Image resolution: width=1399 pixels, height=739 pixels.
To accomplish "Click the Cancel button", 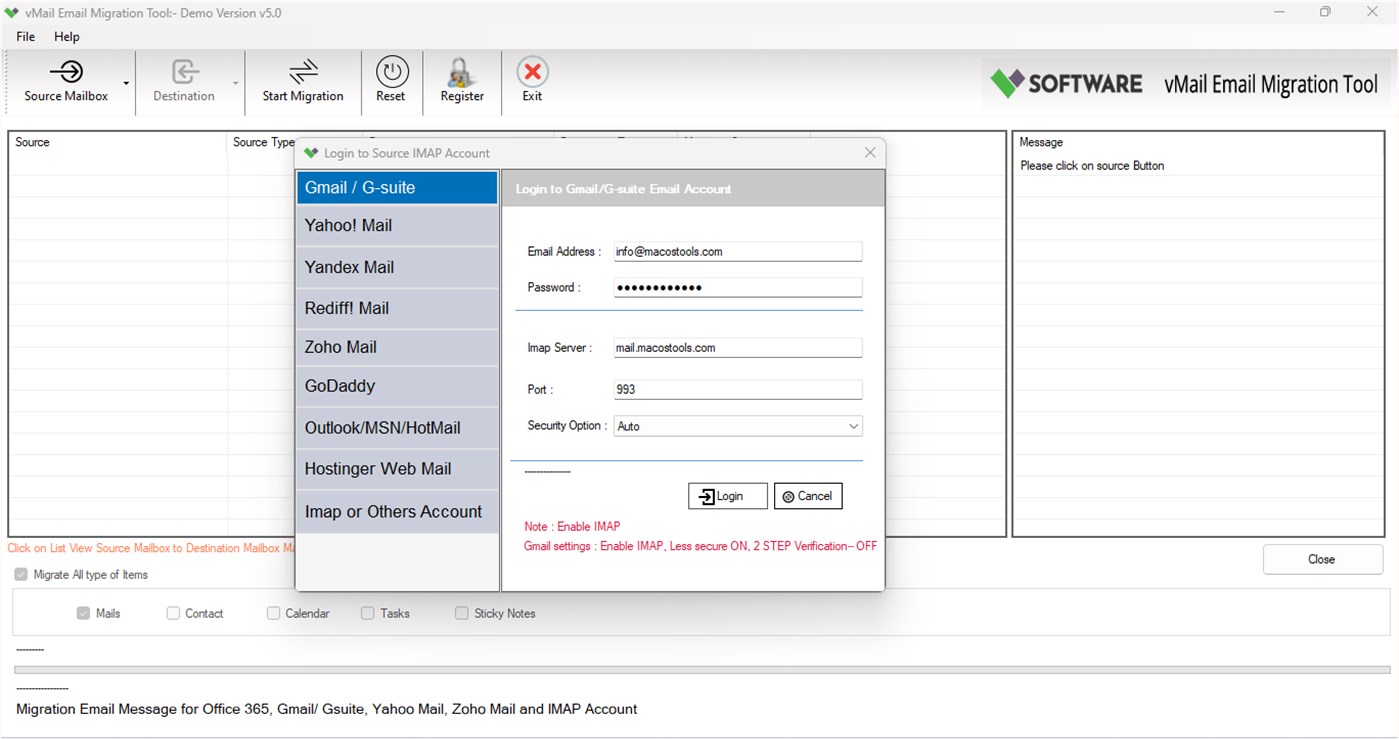I will coord(808,495).
